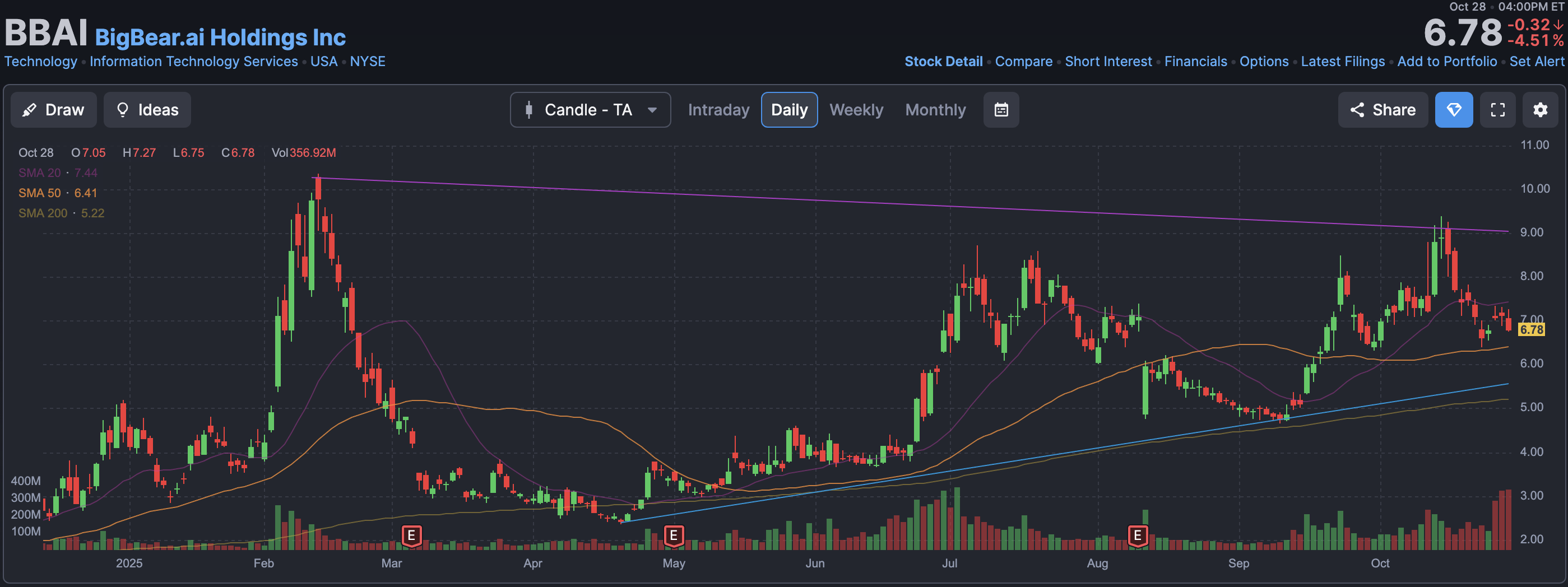This screenshot has height=587, width=1568.
Task: Click the close price C 6.78 readout
Action: [238, 153]
